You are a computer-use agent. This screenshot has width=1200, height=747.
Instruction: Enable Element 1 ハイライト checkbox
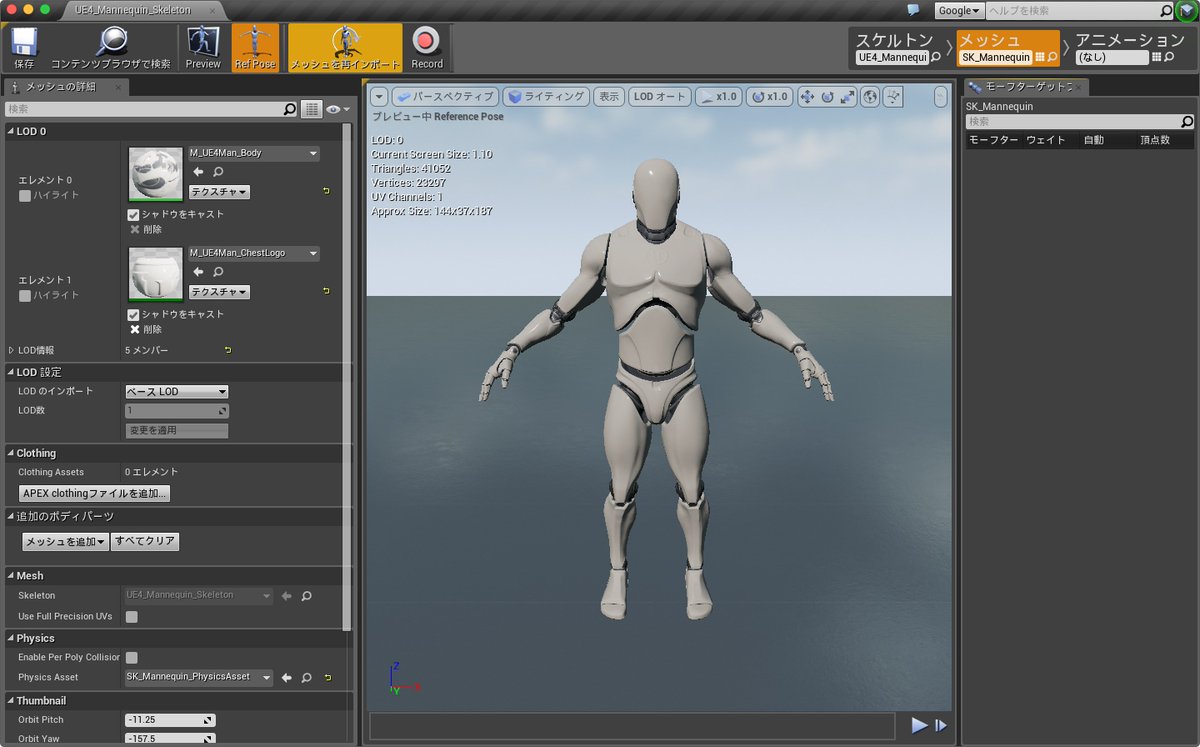[25, 295]
